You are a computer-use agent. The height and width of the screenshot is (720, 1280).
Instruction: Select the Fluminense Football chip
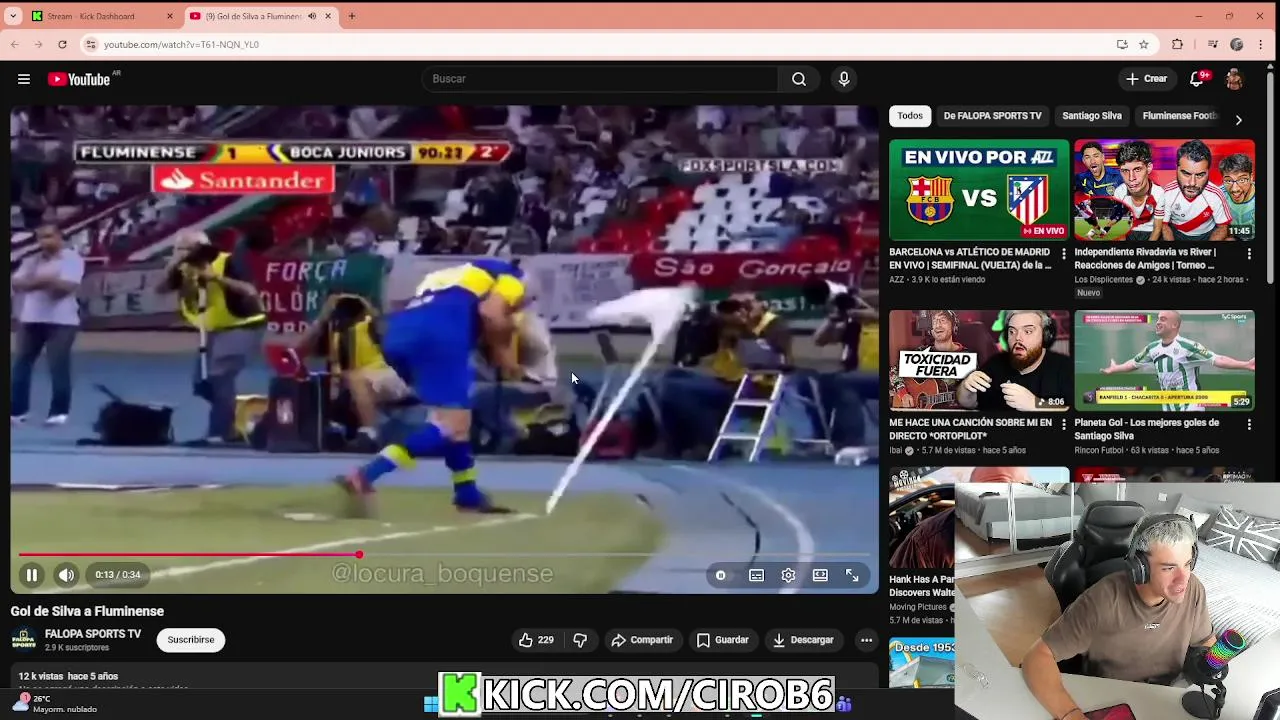tap(1180, 116)
